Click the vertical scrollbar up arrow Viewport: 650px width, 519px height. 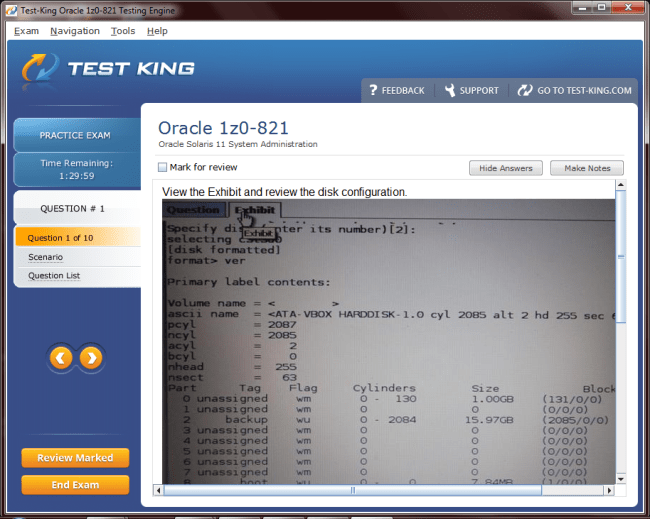621,184
